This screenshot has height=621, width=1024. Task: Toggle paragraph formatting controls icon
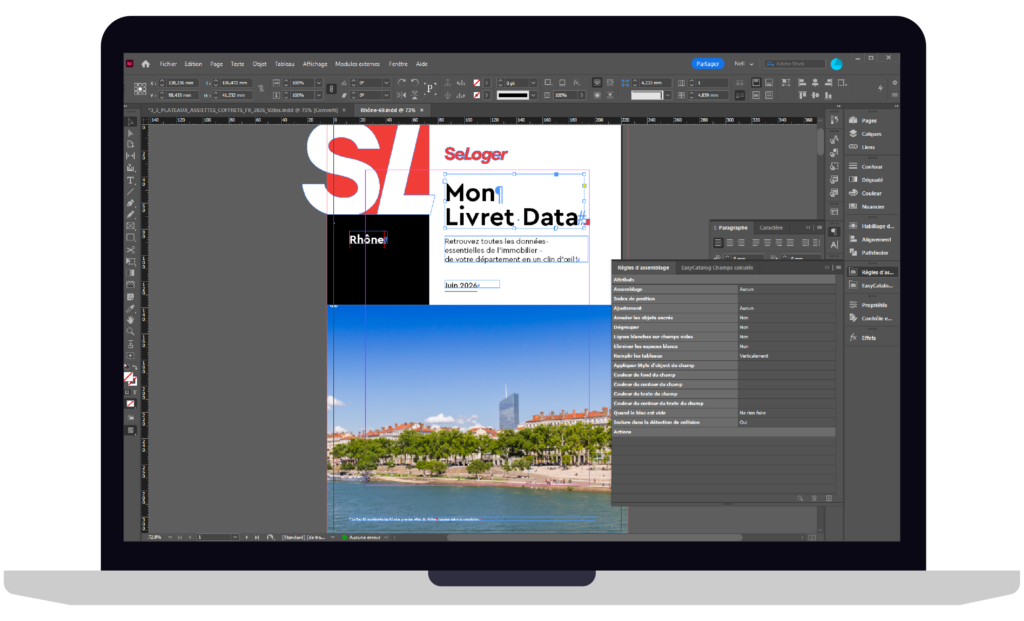pyautogui.click(x=834, y=231)
